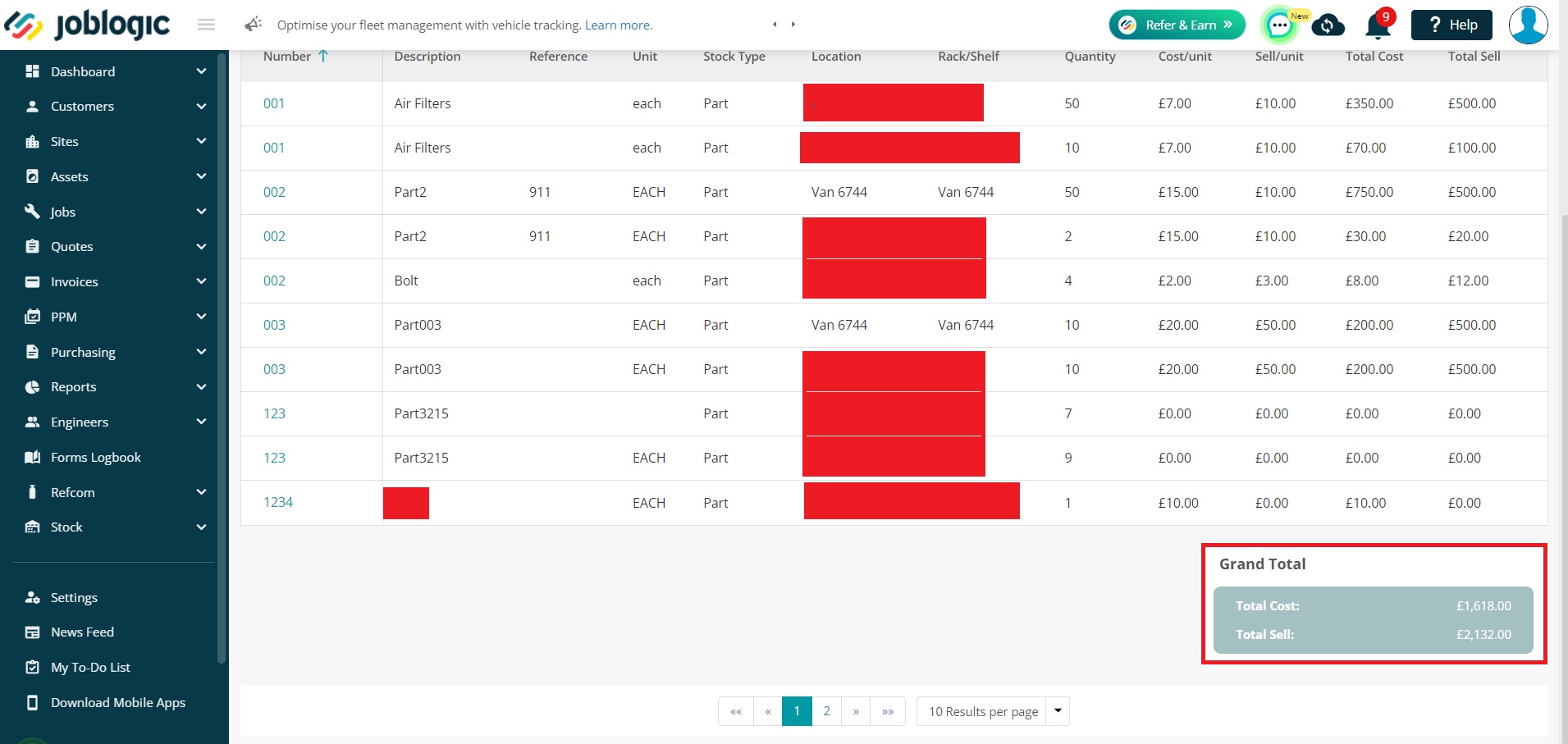Expand the Sites menu chevron
The image size is (1568, 744).
coord(202,141)
